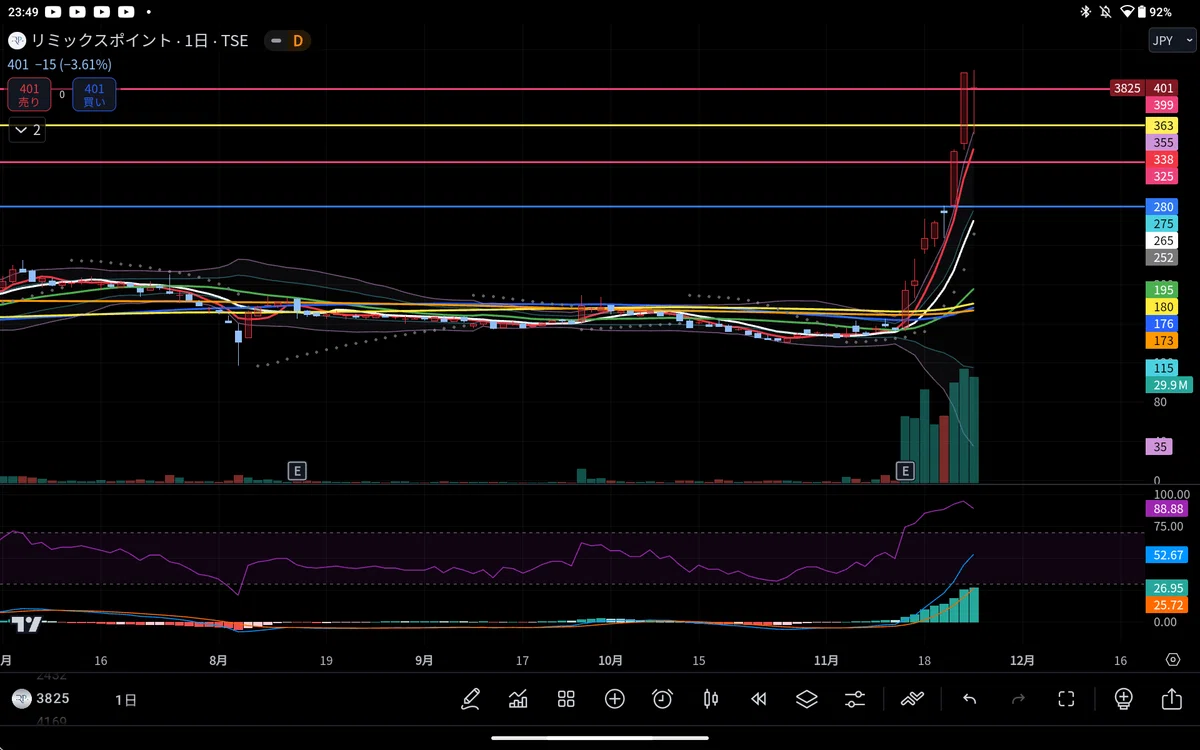Select the blue 280 price label

coord(1163,207)
